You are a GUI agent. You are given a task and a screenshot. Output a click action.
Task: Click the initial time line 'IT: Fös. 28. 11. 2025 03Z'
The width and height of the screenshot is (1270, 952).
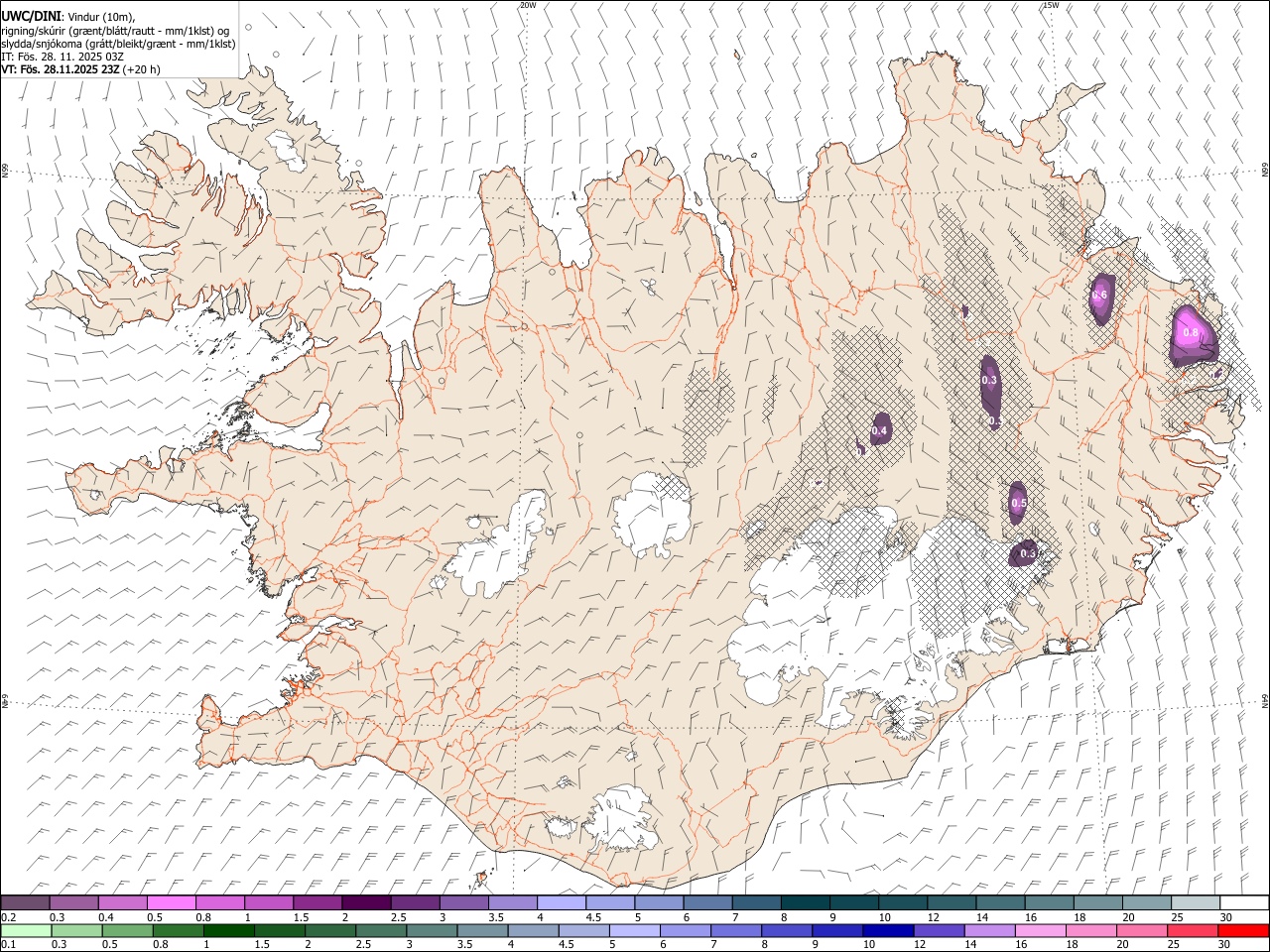click(63, 57)
